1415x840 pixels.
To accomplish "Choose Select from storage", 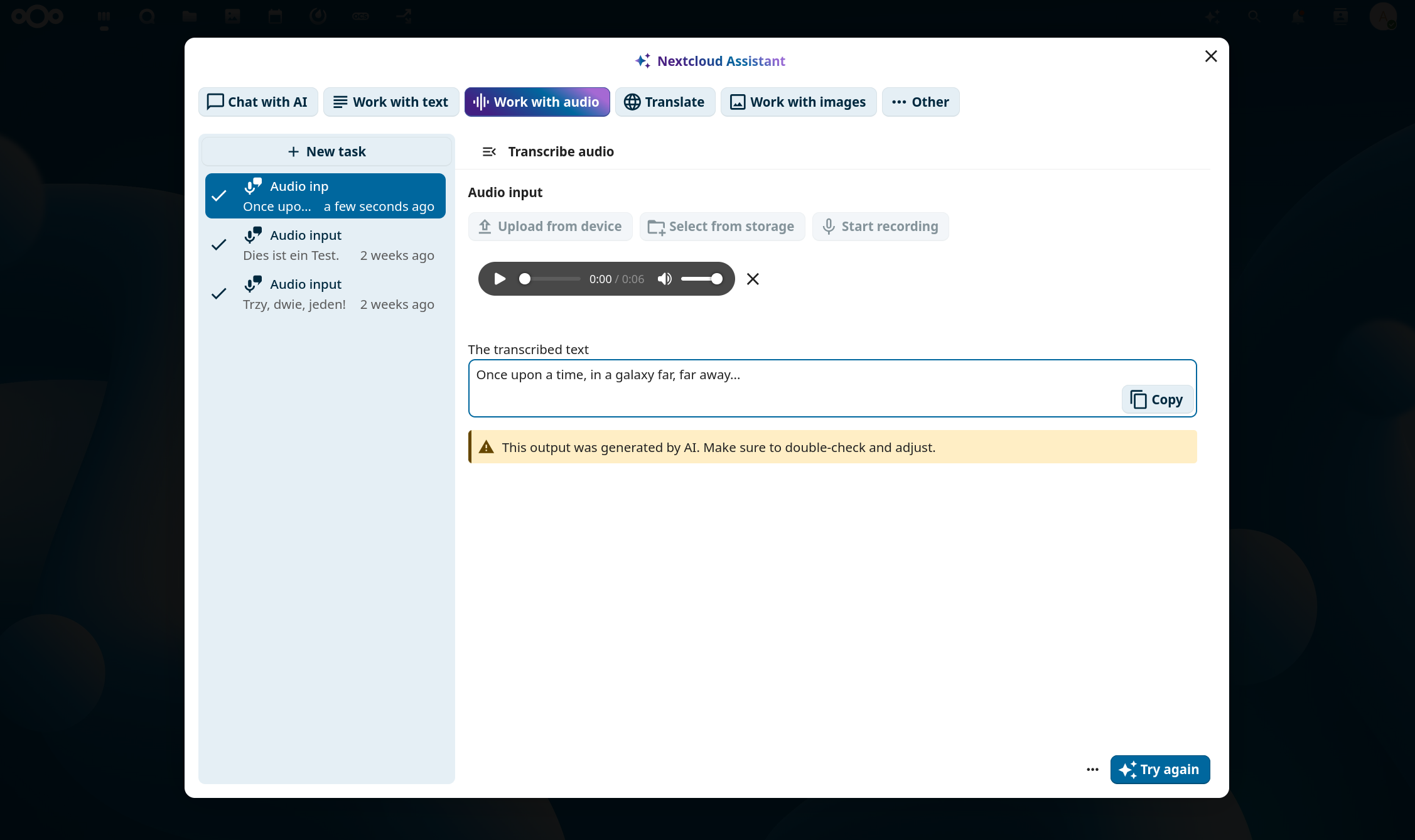I will click(x=721, y=227).
